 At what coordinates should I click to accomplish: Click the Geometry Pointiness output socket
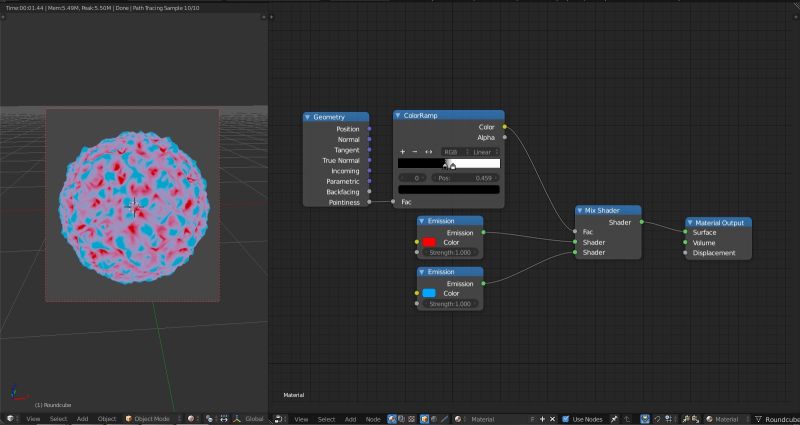coord(369,202)
